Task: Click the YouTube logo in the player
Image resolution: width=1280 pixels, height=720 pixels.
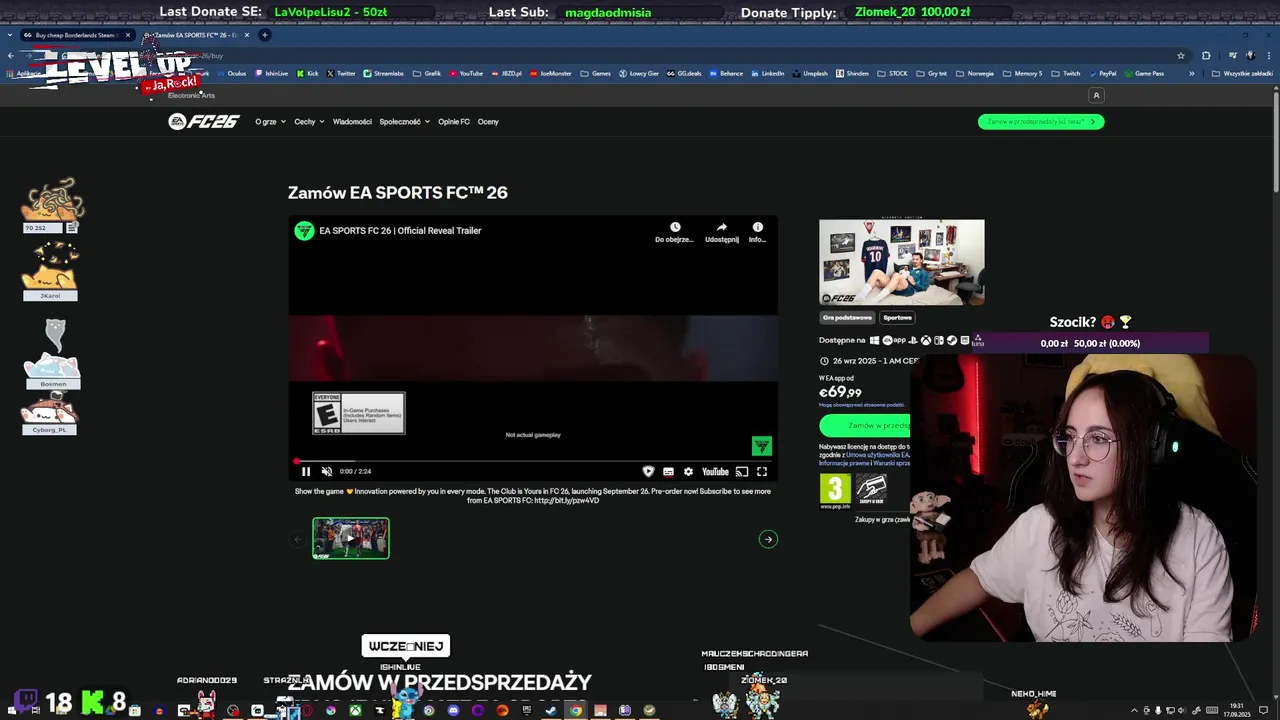Action: click(715, 472)
